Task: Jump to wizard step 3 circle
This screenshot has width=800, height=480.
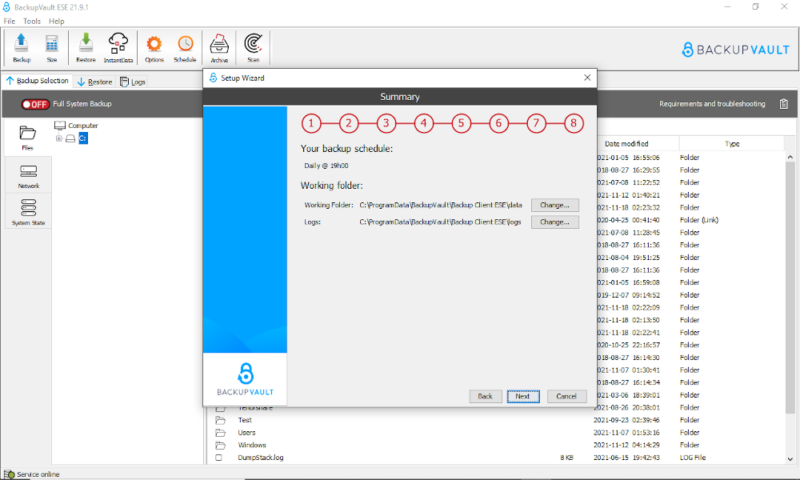Action: (x=386, y=123)
